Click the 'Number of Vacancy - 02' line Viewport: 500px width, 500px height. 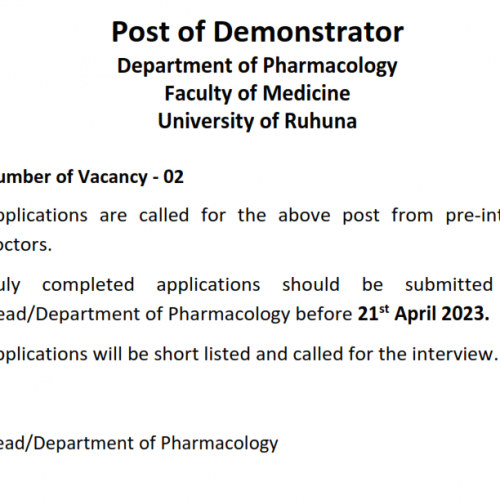[92, 177]
